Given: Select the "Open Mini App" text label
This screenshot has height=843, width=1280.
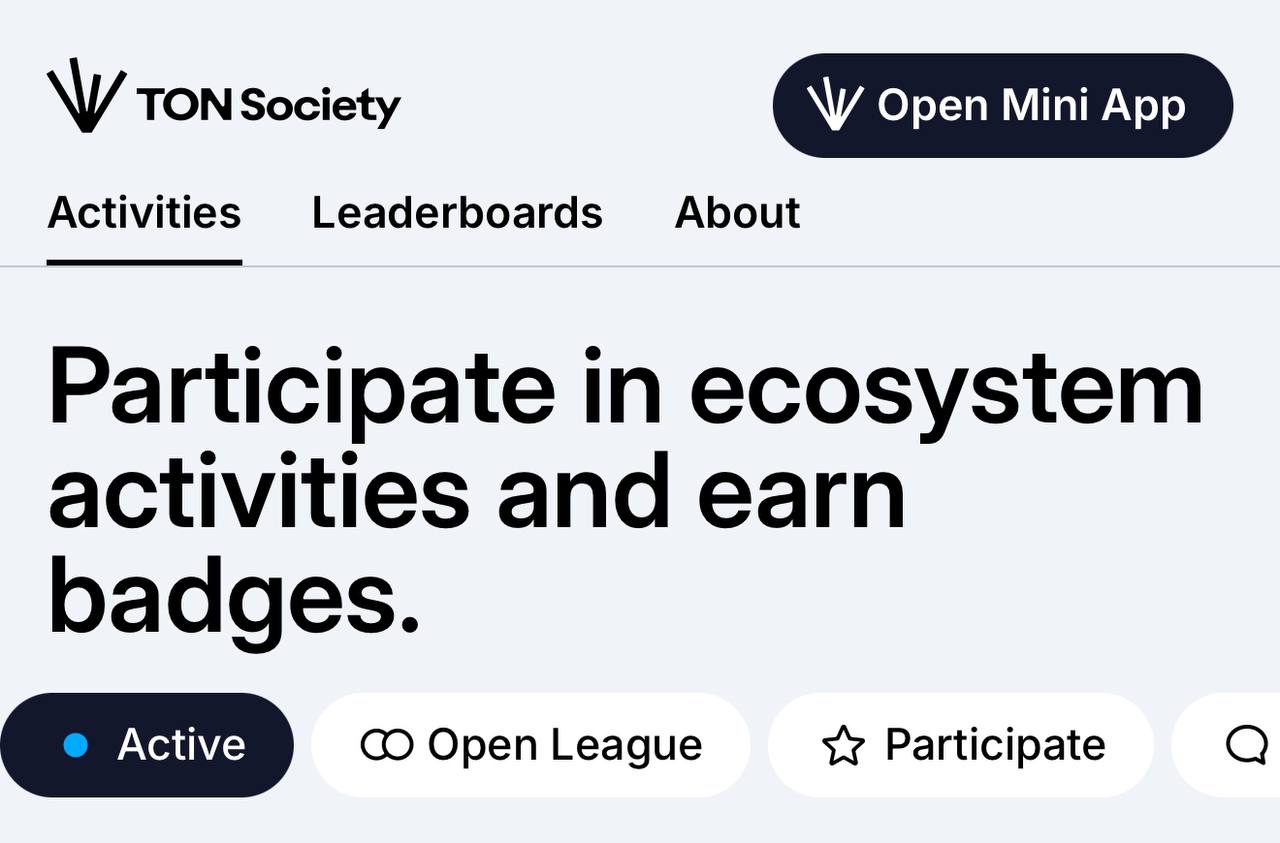Looking at the screenshot, I should point(1031,106).
